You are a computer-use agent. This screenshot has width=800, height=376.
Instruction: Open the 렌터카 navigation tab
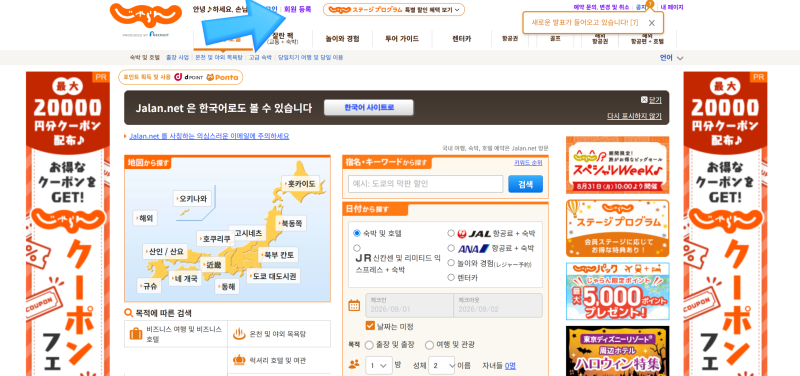tap(461, 39)
